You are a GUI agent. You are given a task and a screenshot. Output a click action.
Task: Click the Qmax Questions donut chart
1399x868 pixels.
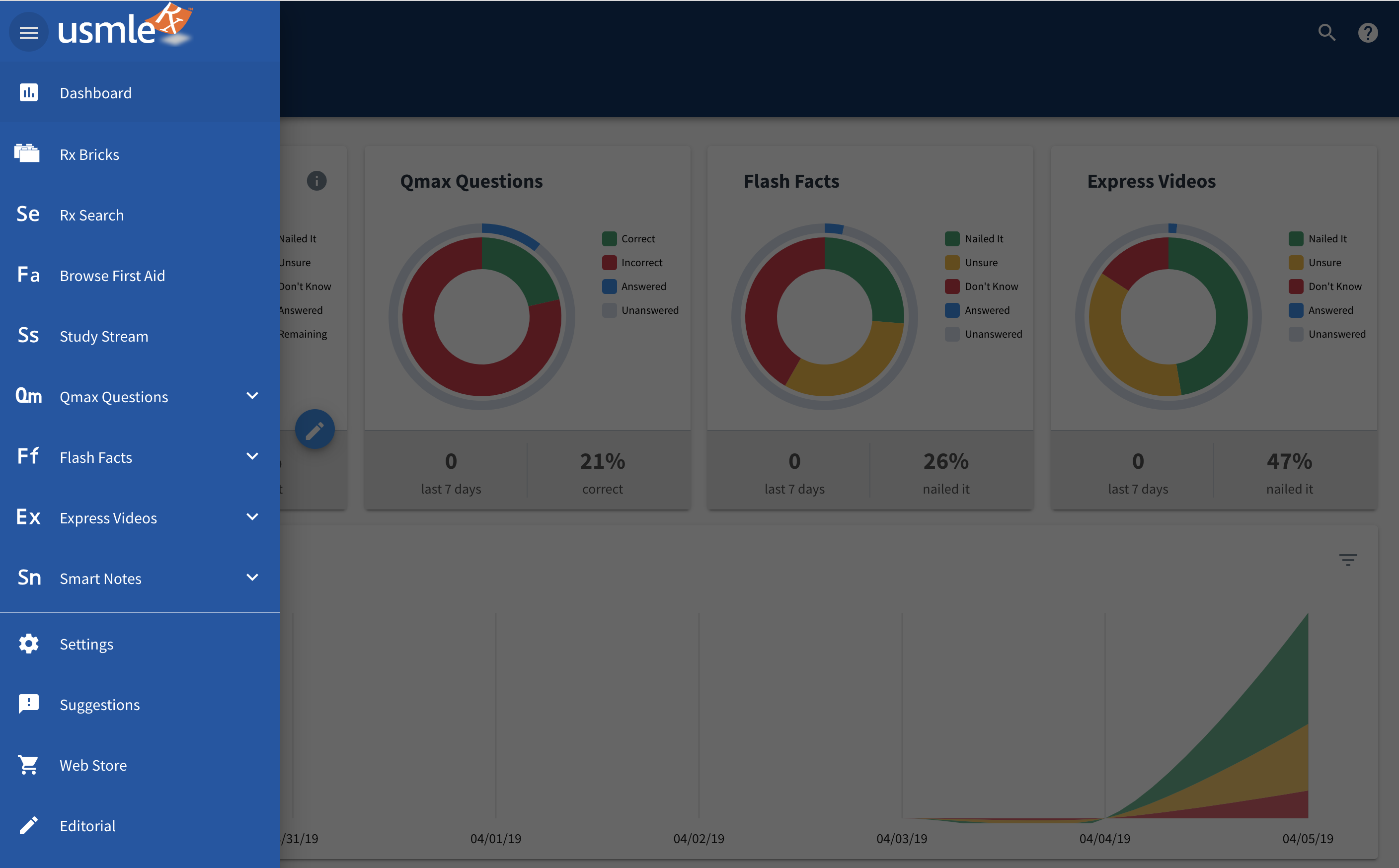(481, 316)
